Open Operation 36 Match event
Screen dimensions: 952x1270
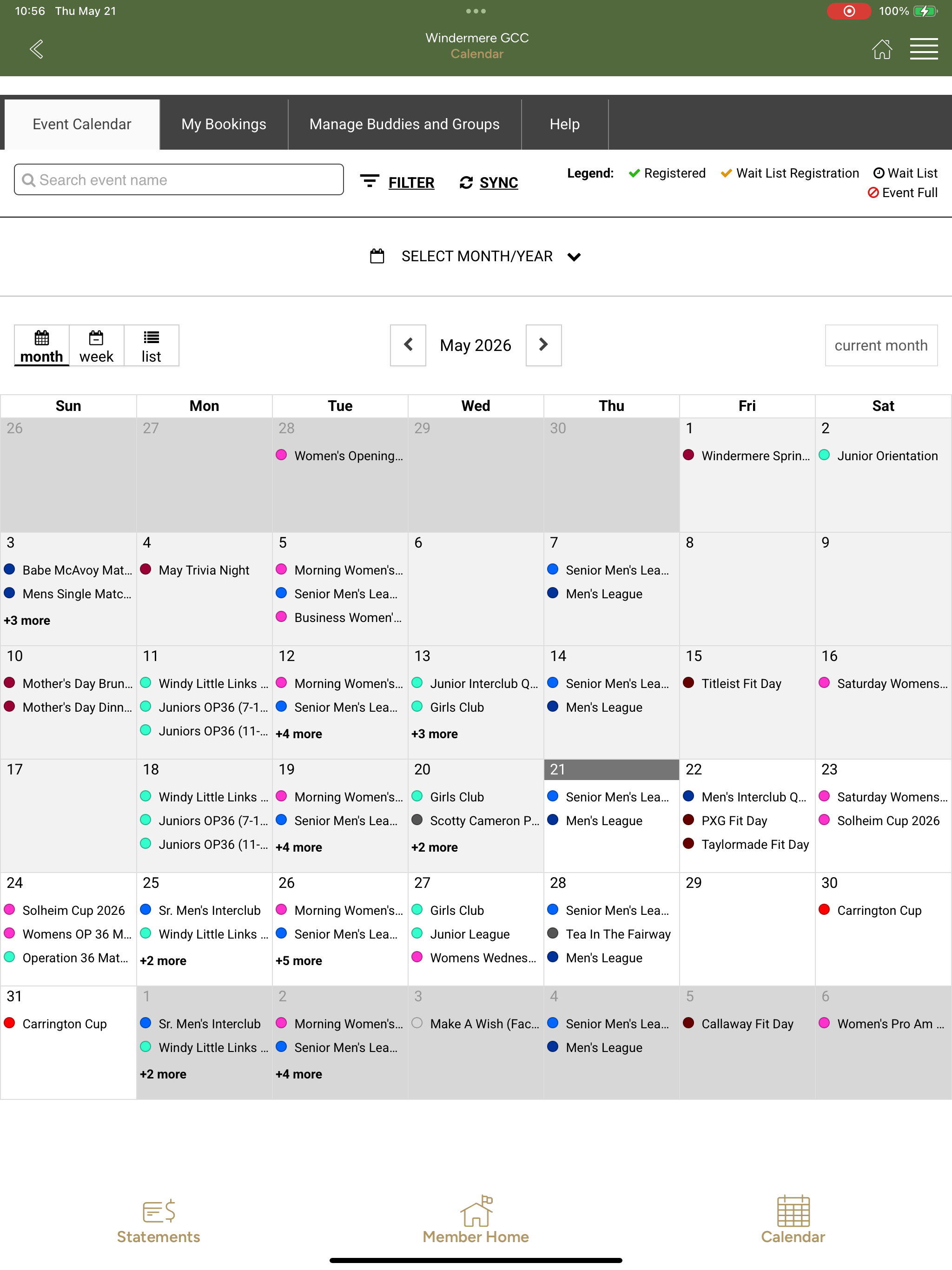pos(66,958)
